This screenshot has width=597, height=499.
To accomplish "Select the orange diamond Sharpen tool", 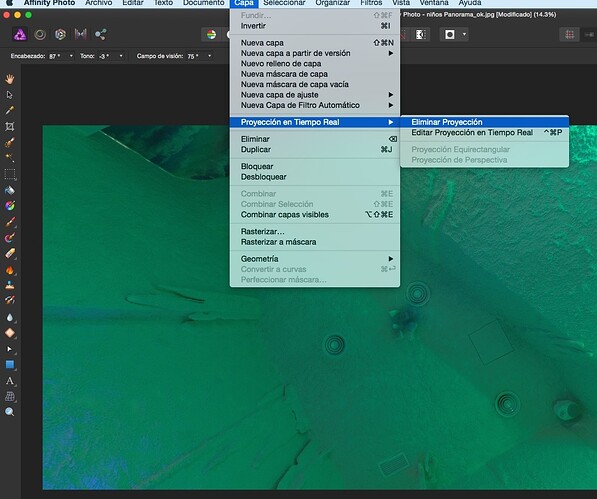I will (10, 333).
